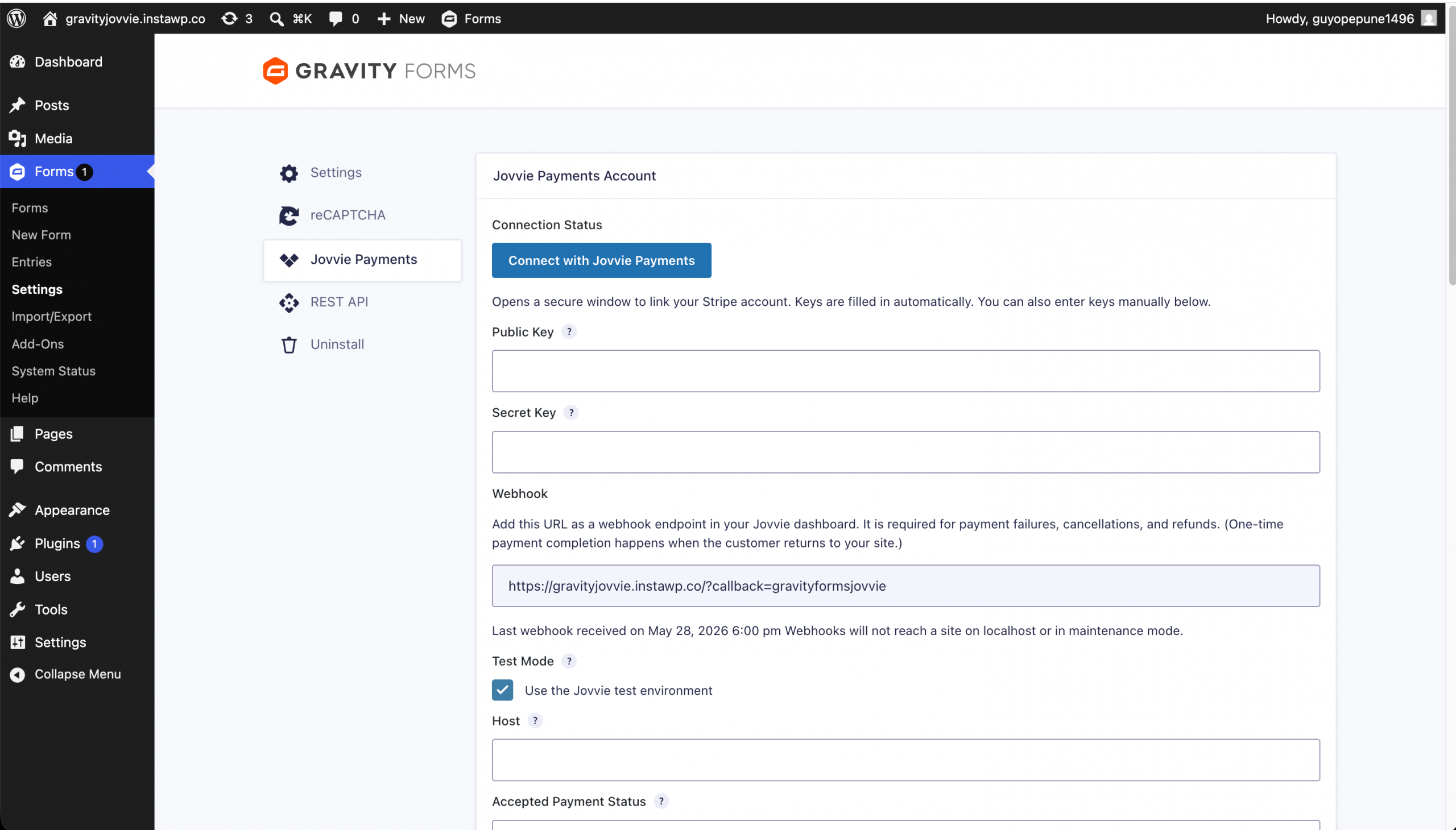Select the Jovvie Payments settings tab
Image resolution: width=1456 pixels, height=830 pixels.
[x=362, y=260]
